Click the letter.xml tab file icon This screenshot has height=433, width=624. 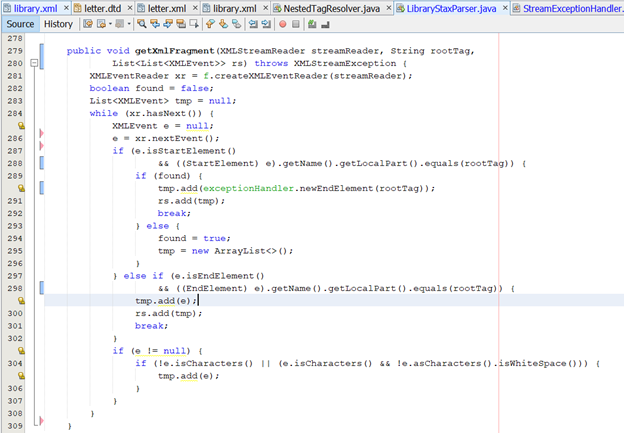141,8
